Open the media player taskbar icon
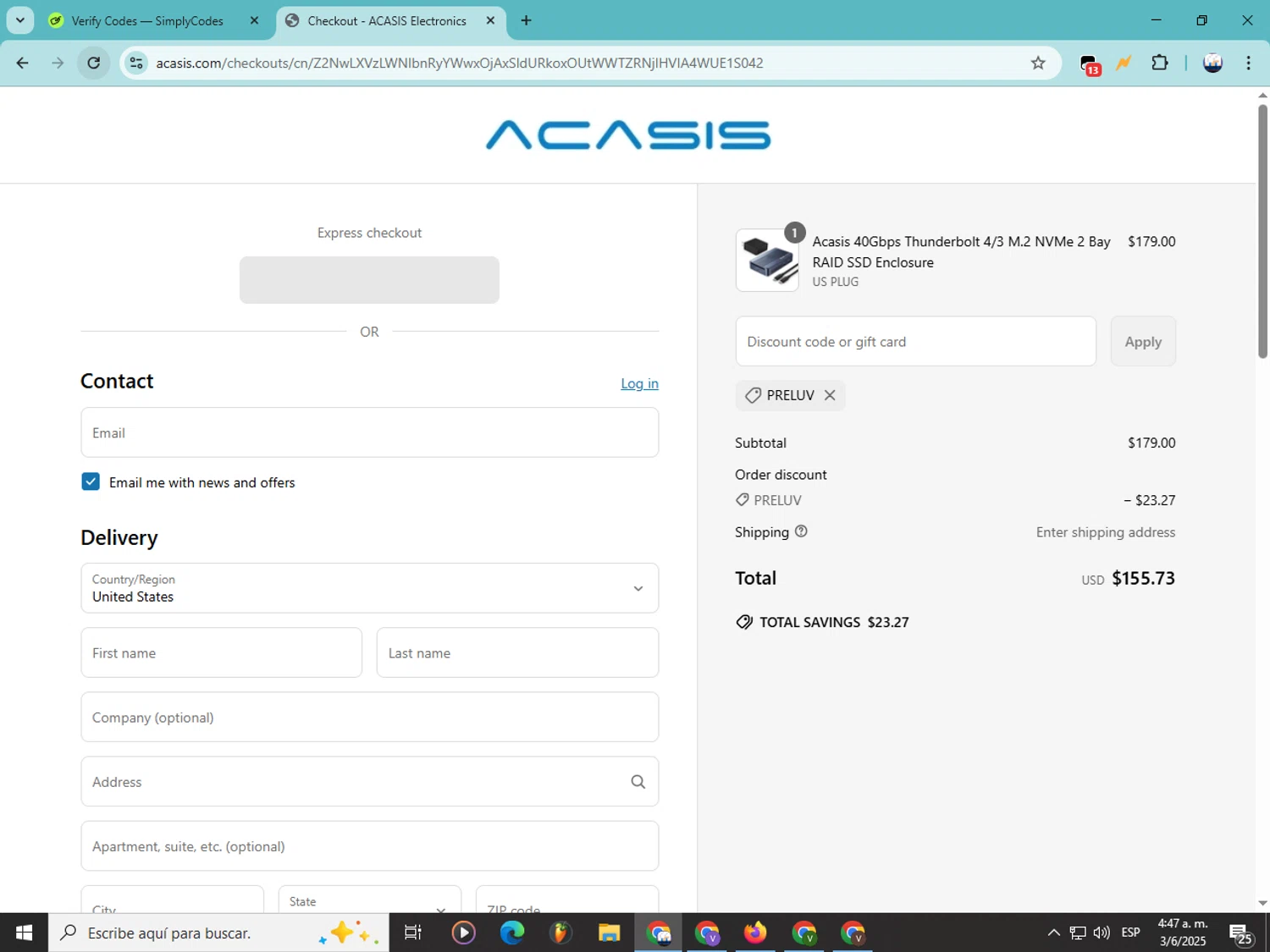The image size is (1270, 952). coord(463,933)
